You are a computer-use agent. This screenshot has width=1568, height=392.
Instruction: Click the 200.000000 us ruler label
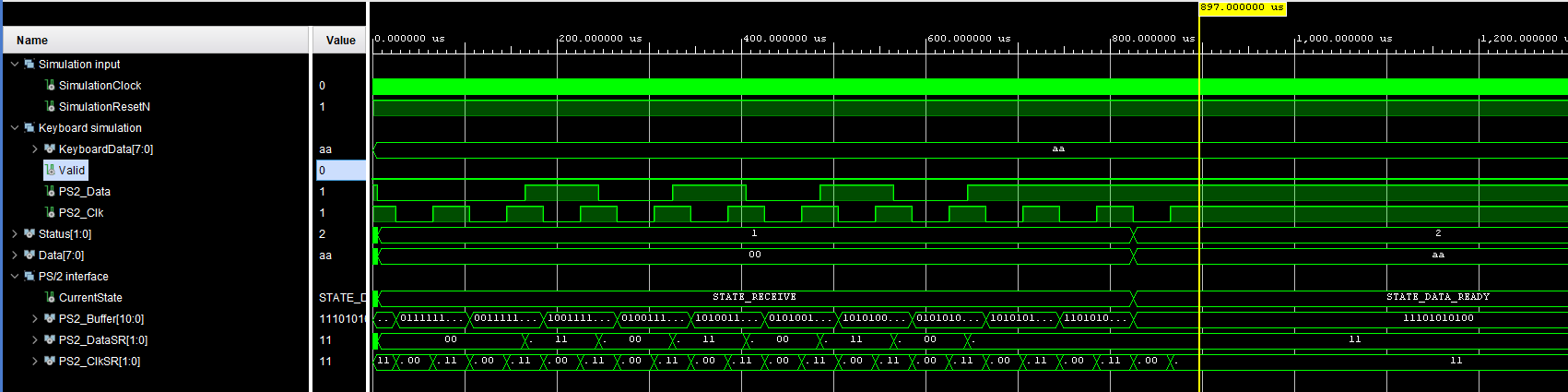(600, 39)
